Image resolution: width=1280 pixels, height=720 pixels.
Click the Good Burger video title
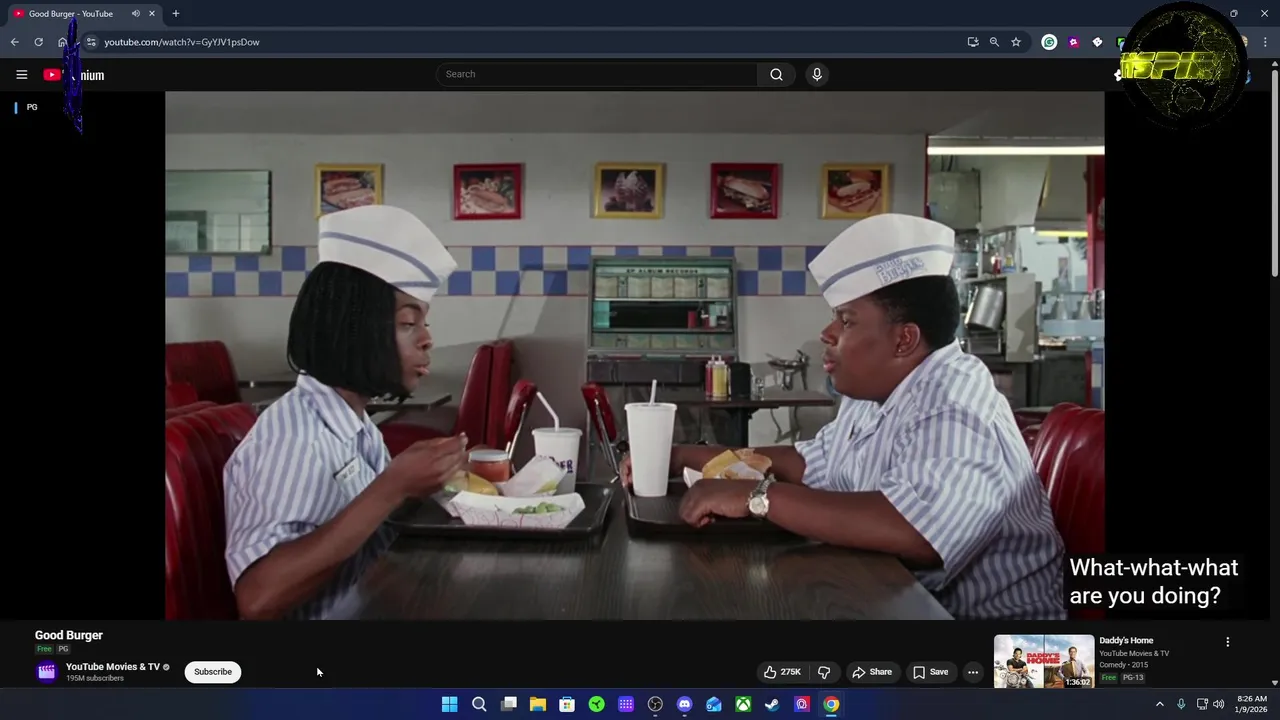click(69, 635)
